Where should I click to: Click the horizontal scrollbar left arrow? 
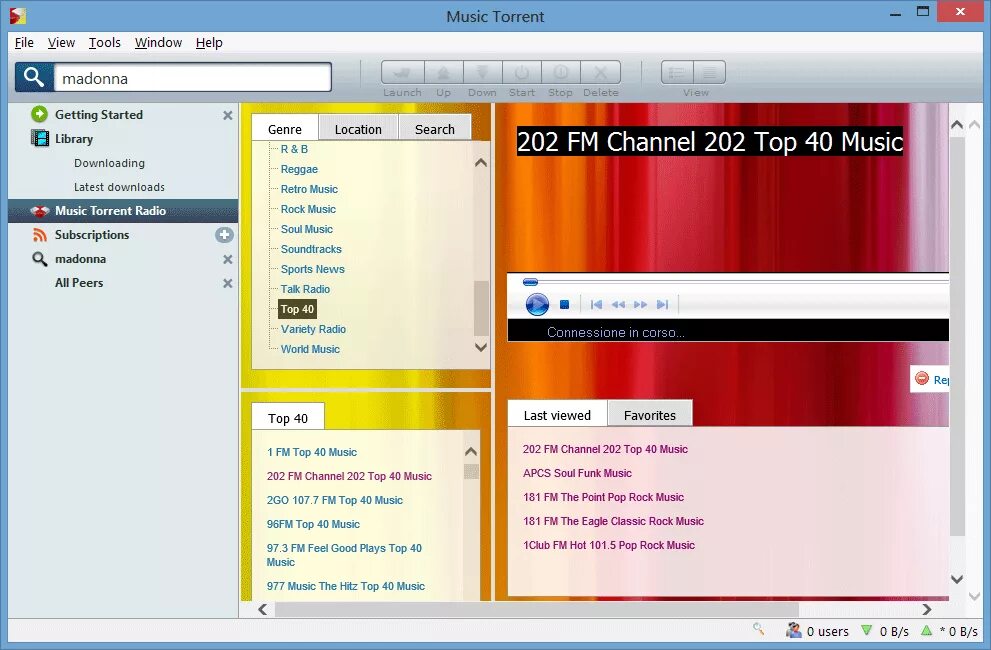[263, 610]
